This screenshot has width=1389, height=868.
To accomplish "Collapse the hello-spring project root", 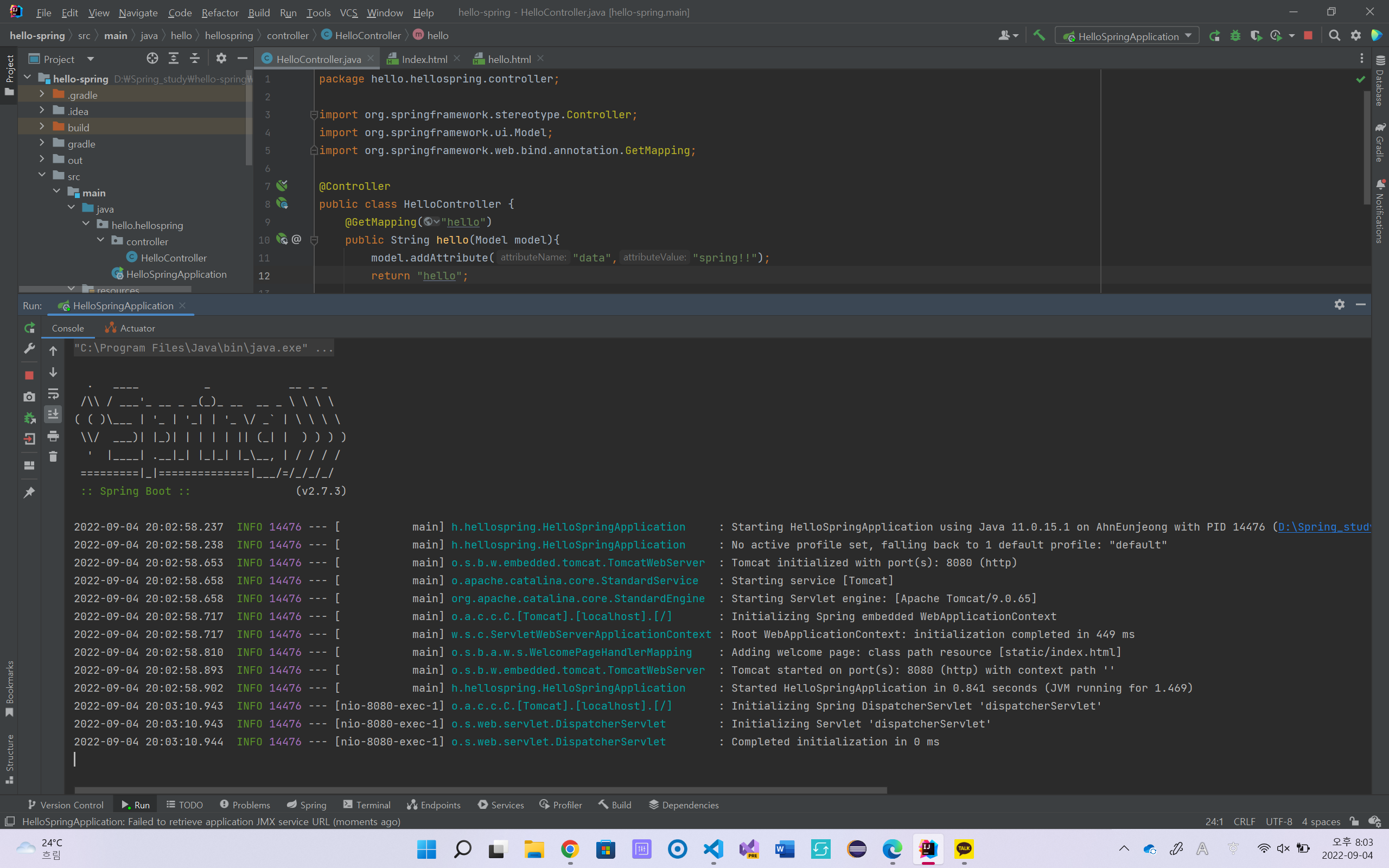I will point(27,78).
